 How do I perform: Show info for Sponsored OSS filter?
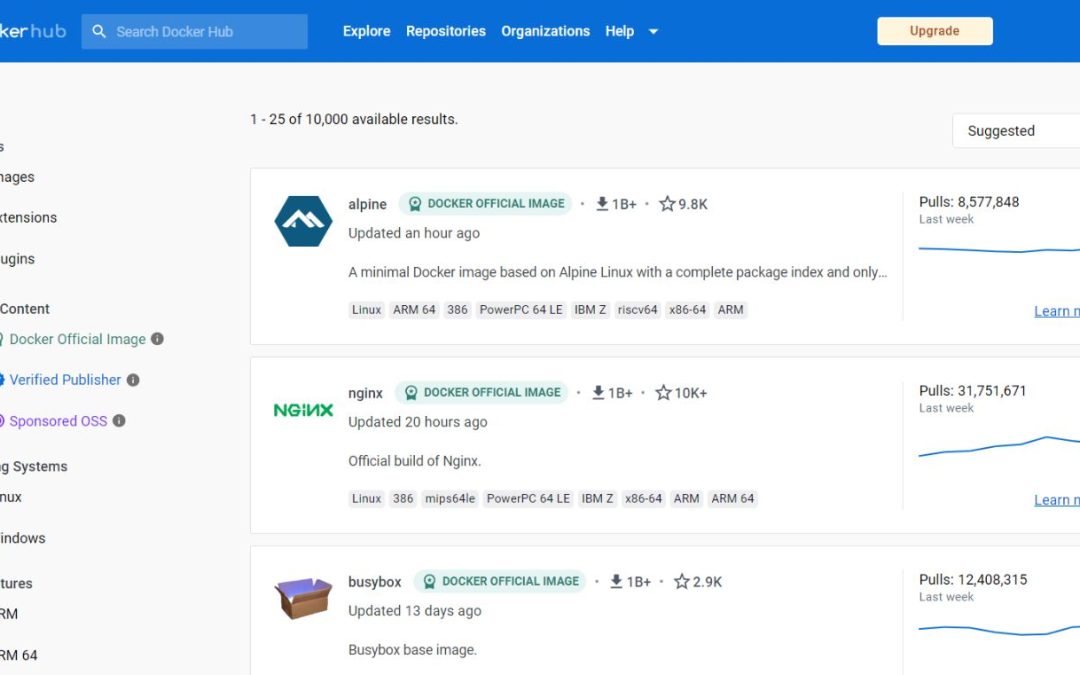[x=119, y=421]
